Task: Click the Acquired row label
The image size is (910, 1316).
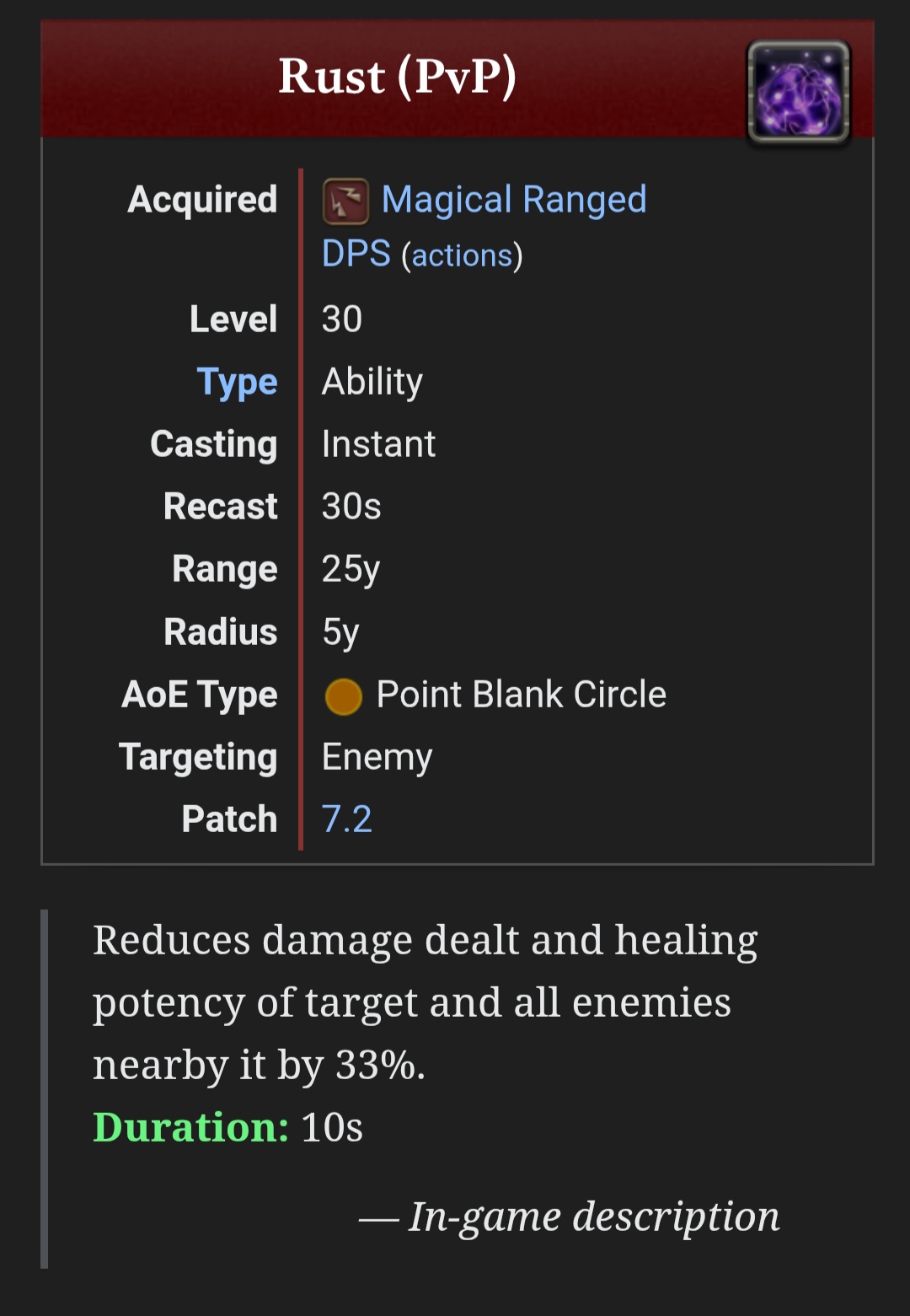Action: pos(202,200)
